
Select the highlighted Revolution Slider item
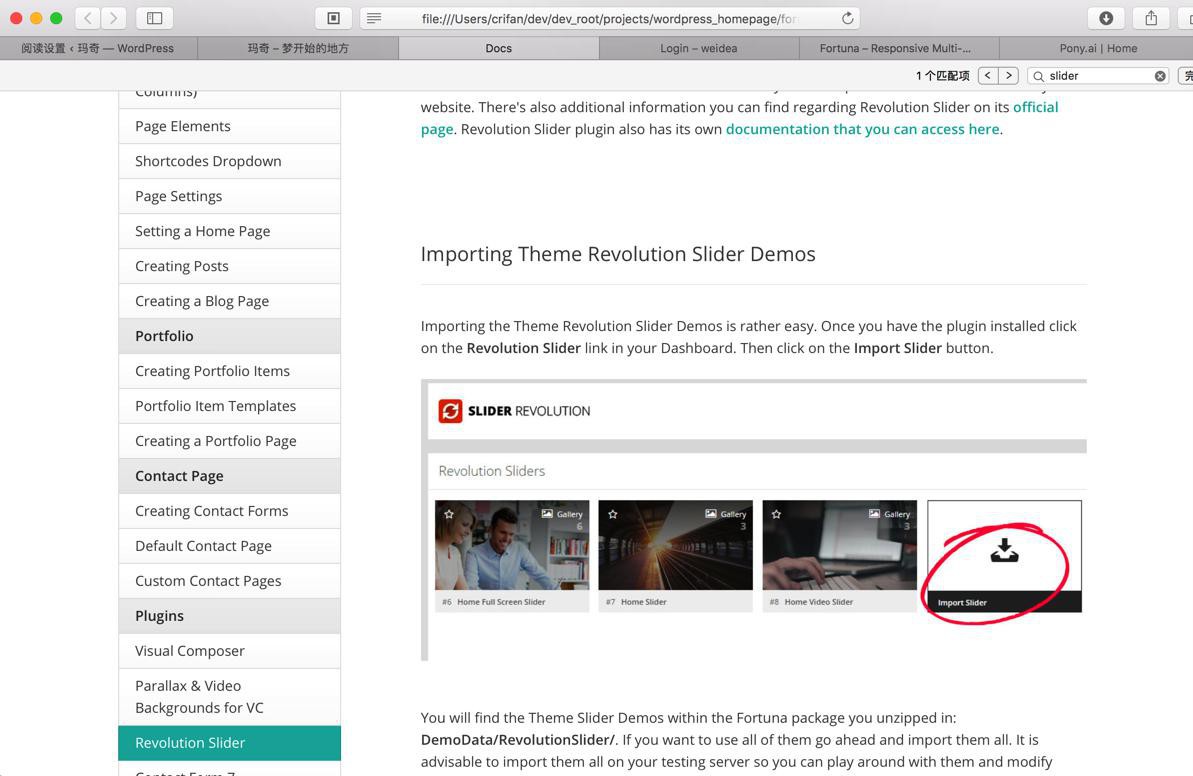pos(230,743)
